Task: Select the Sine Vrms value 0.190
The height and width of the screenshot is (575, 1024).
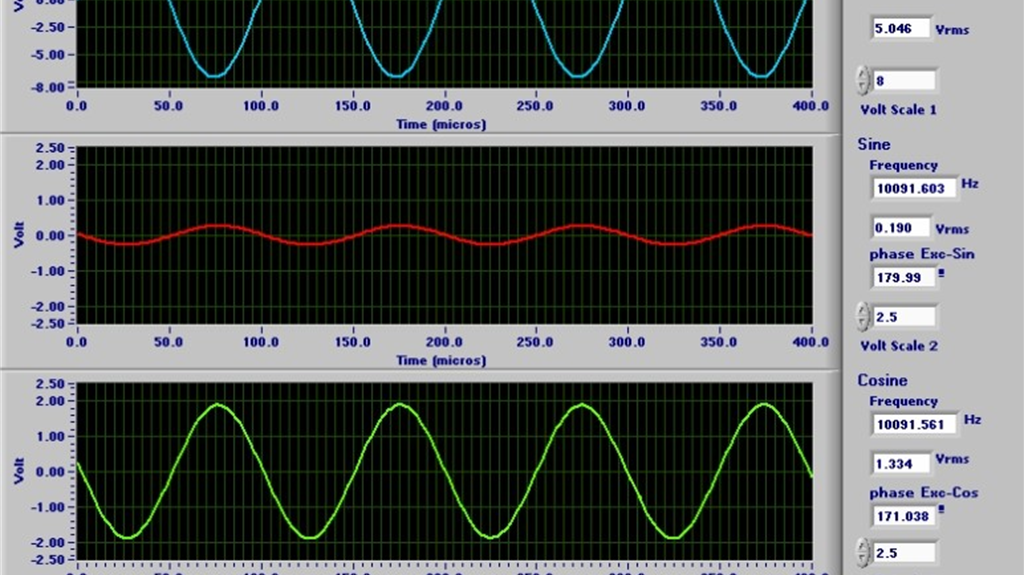Action: click(901, 227)
